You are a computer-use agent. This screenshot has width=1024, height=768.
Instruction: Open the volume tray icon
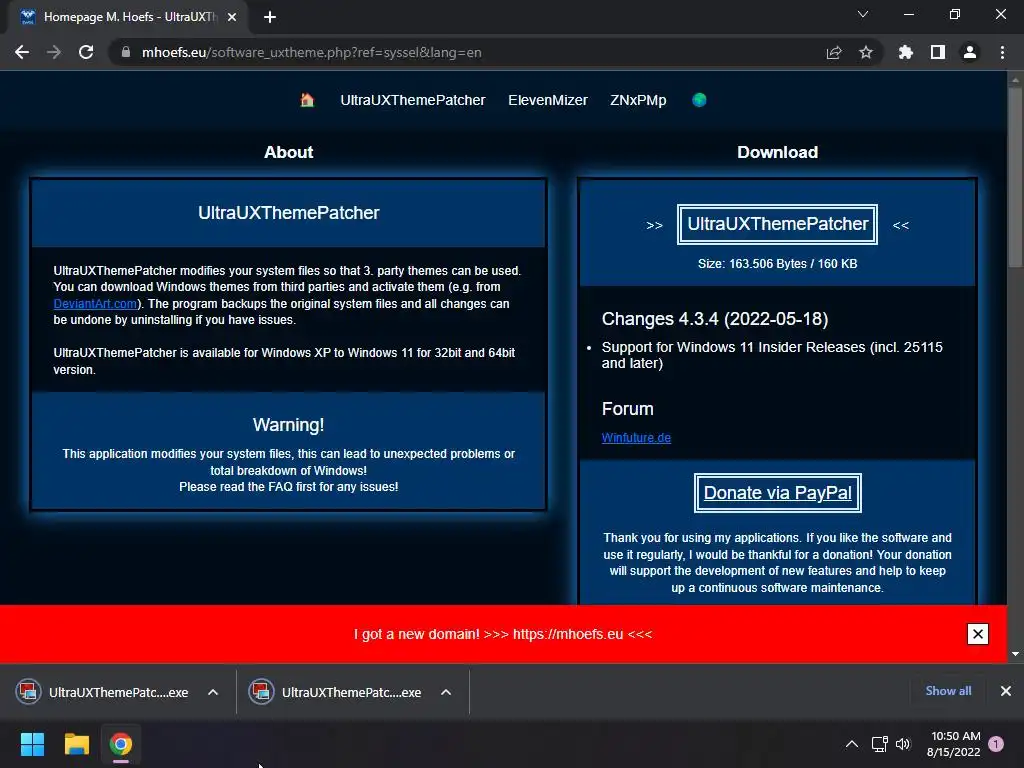(x=903, y=744)
